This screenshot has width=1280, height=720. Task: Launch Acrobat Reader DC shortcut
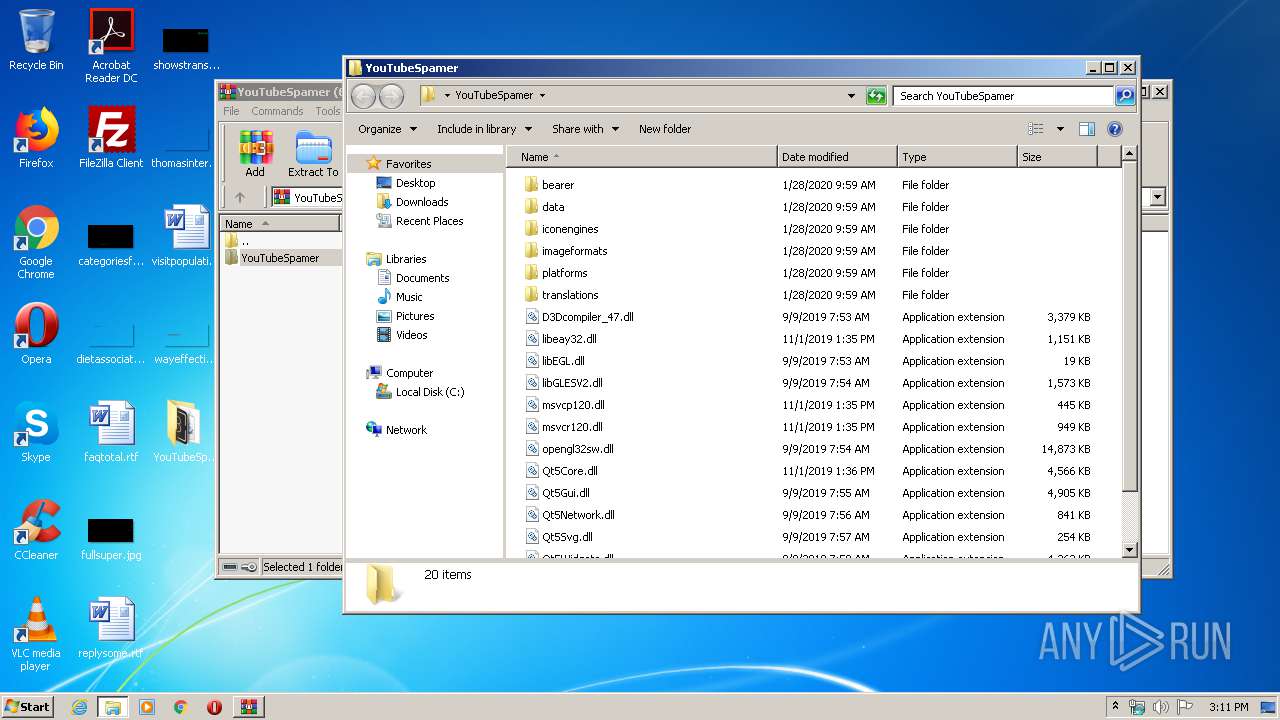point(111,45)
